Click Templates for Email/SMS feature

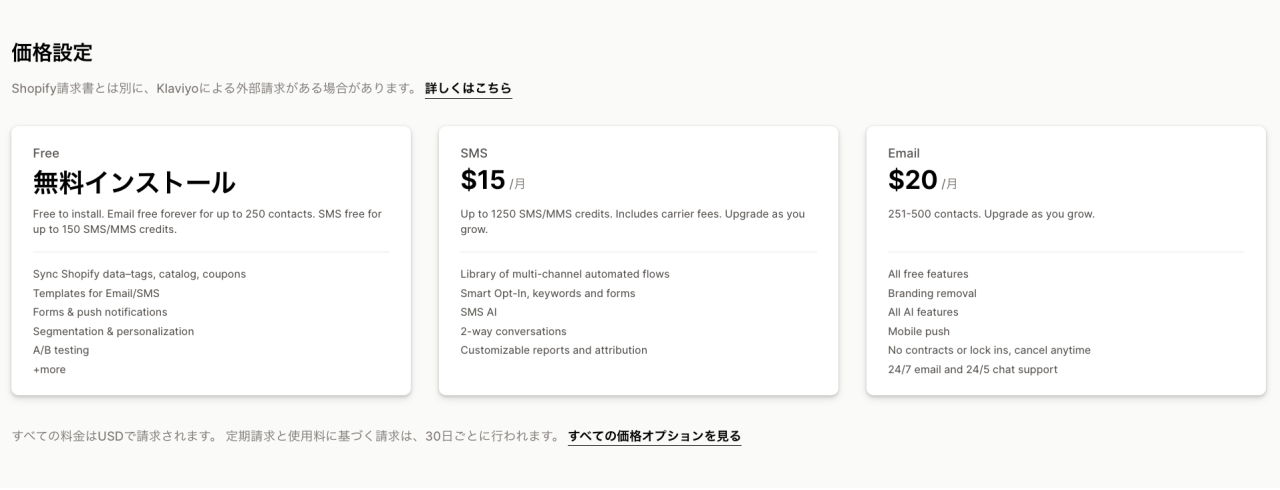tap(96, 294)
